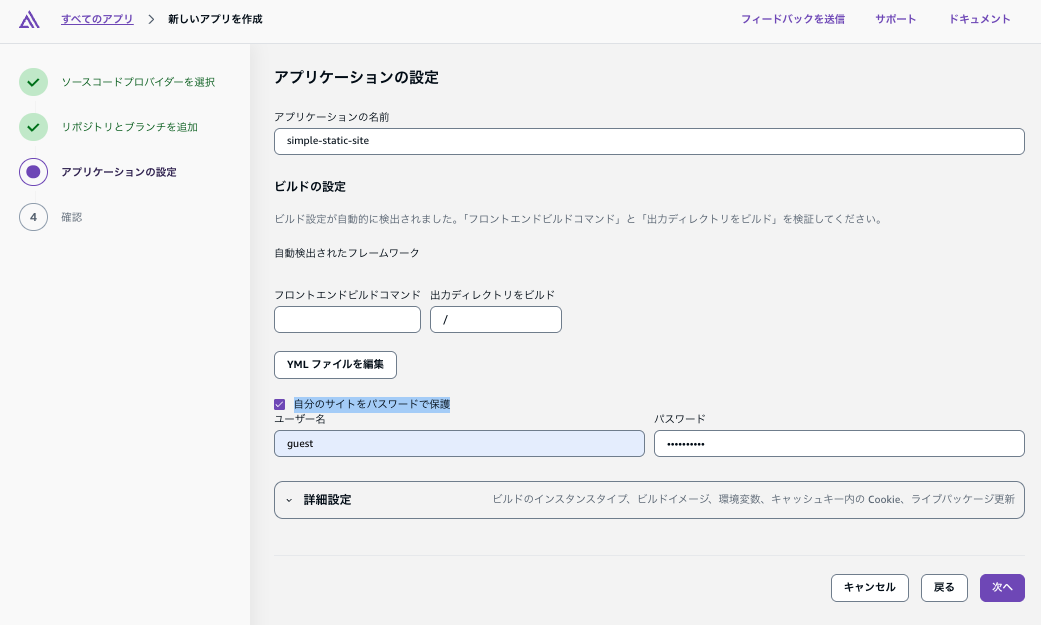Click the breadcrumb chevron after すべてのアプリ

tap(151, 18)
